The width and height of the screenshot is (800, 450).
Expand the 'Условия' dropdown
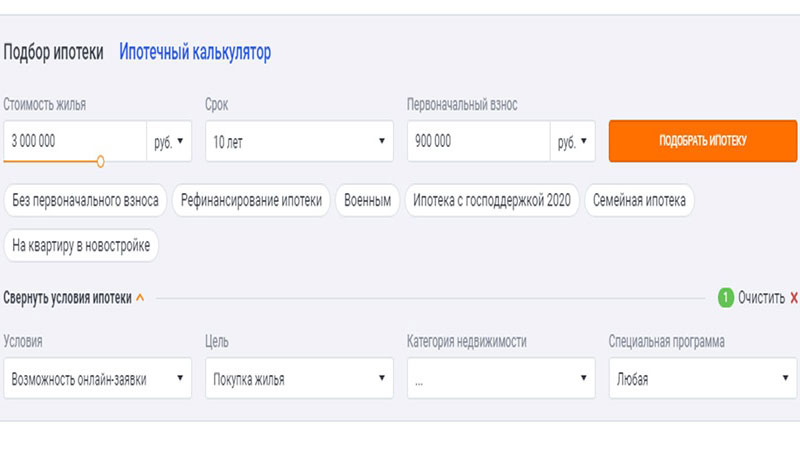[97, 379]
